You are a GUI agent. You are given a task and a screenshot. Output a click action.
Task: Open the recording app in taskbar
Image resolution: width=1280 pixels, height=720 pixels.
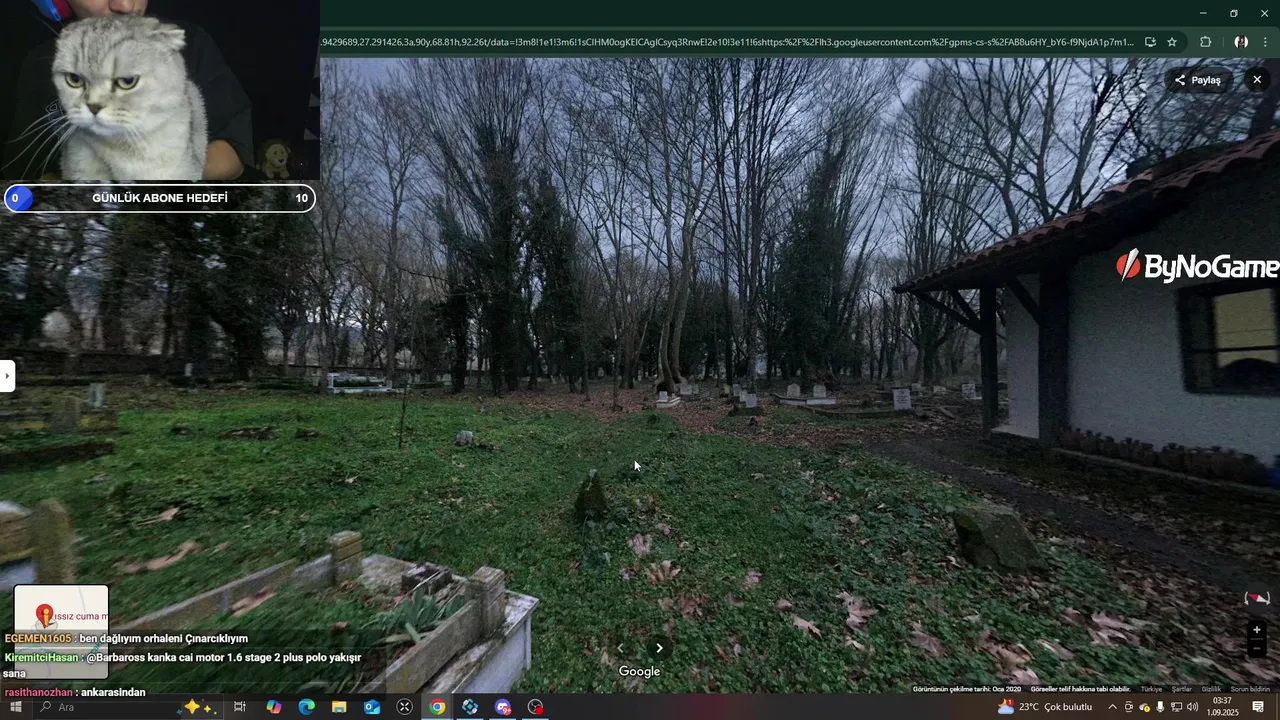pyautogui.click(x=536, y=707)
